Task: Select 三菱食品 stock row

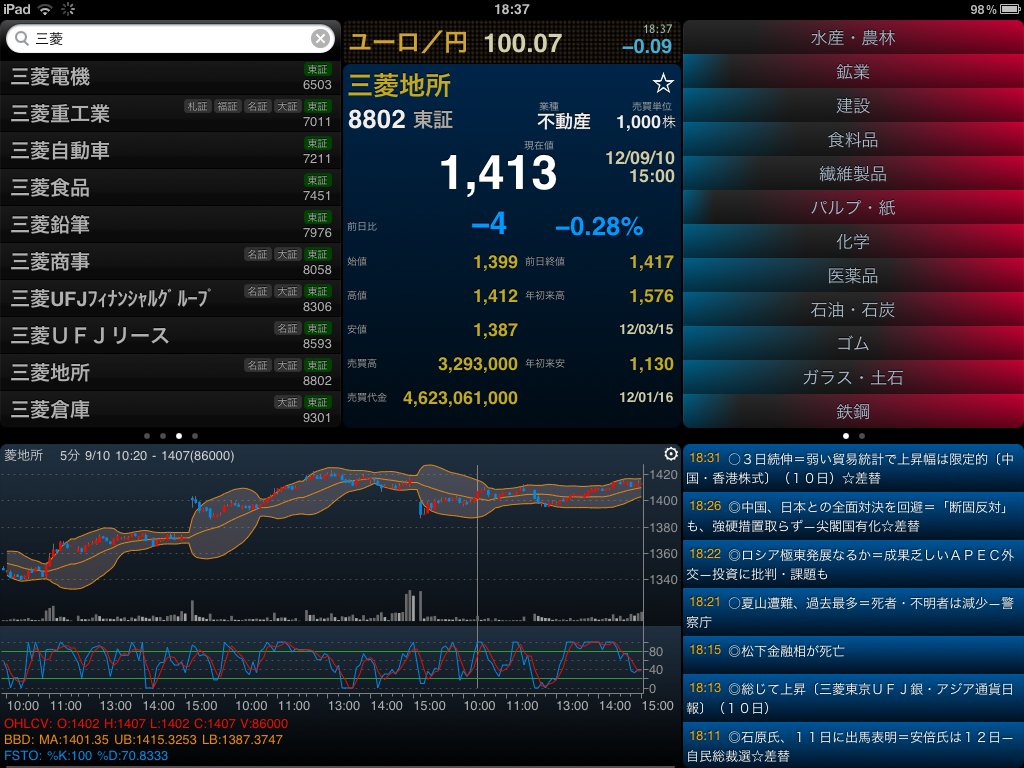Action: 170,188
